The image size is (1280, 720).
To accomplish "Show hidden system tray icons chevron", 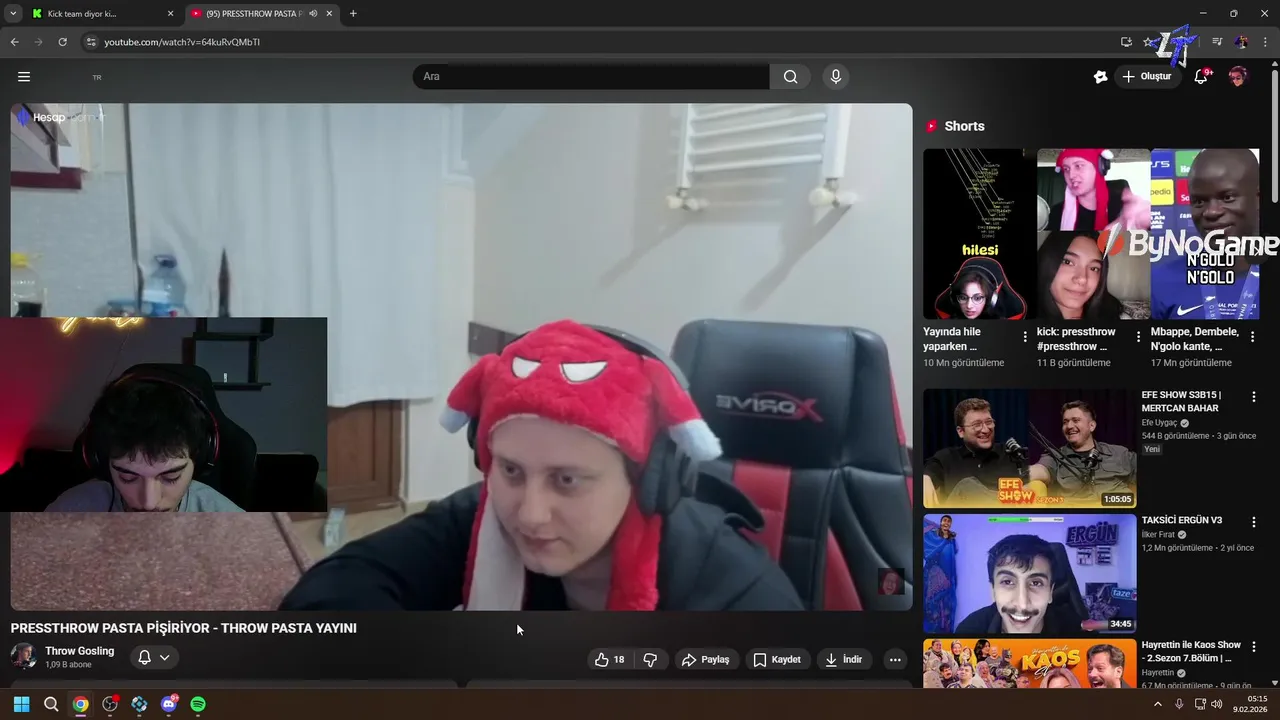I will 1158,704.
